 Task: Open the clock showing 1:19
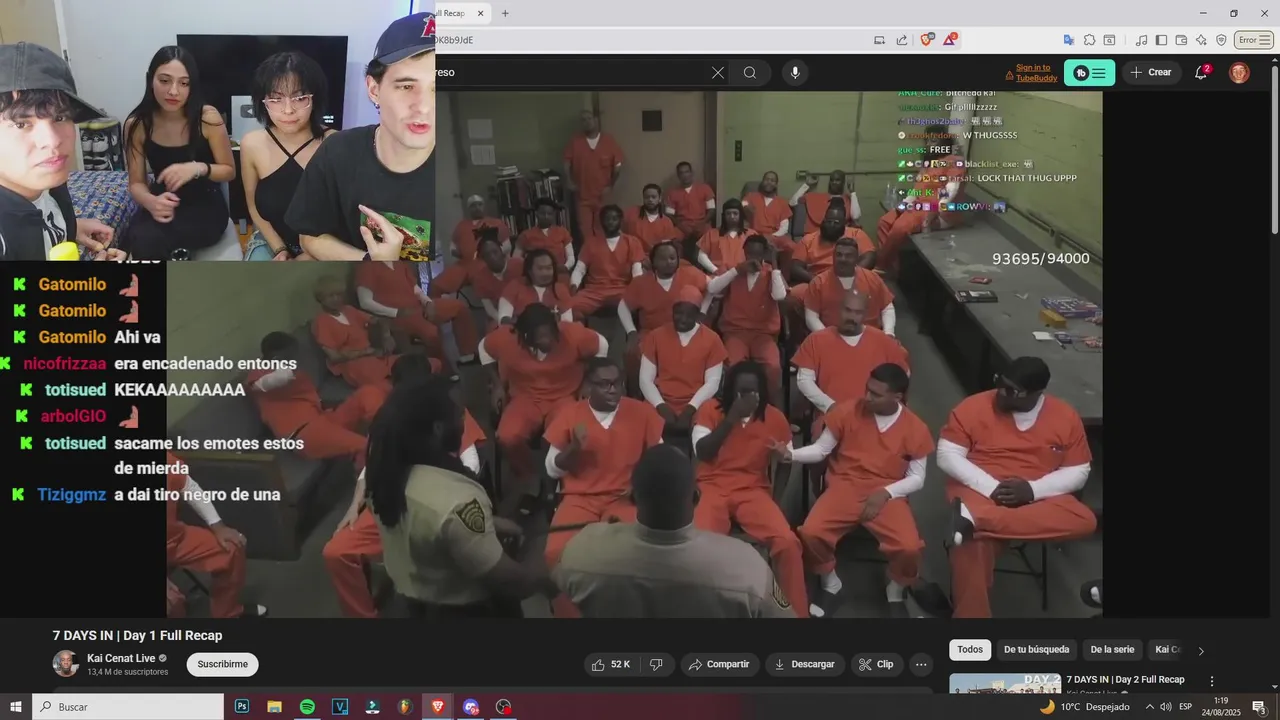coord(1221,706)
